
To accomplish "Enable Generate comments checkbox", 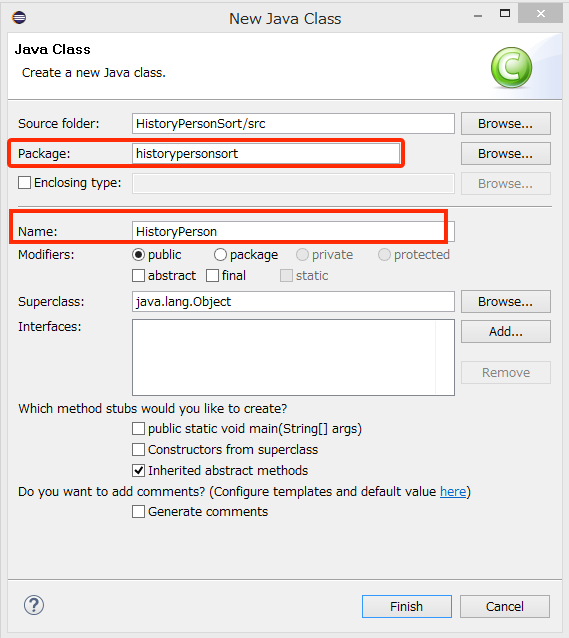I will click(x=138, y=511).
